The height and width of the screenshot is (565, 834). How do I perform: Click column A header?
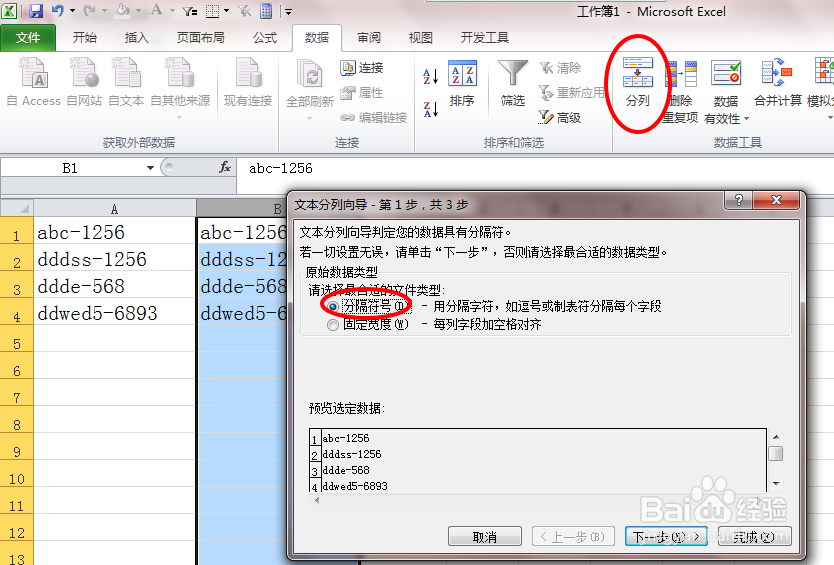[x=114, y=209]
